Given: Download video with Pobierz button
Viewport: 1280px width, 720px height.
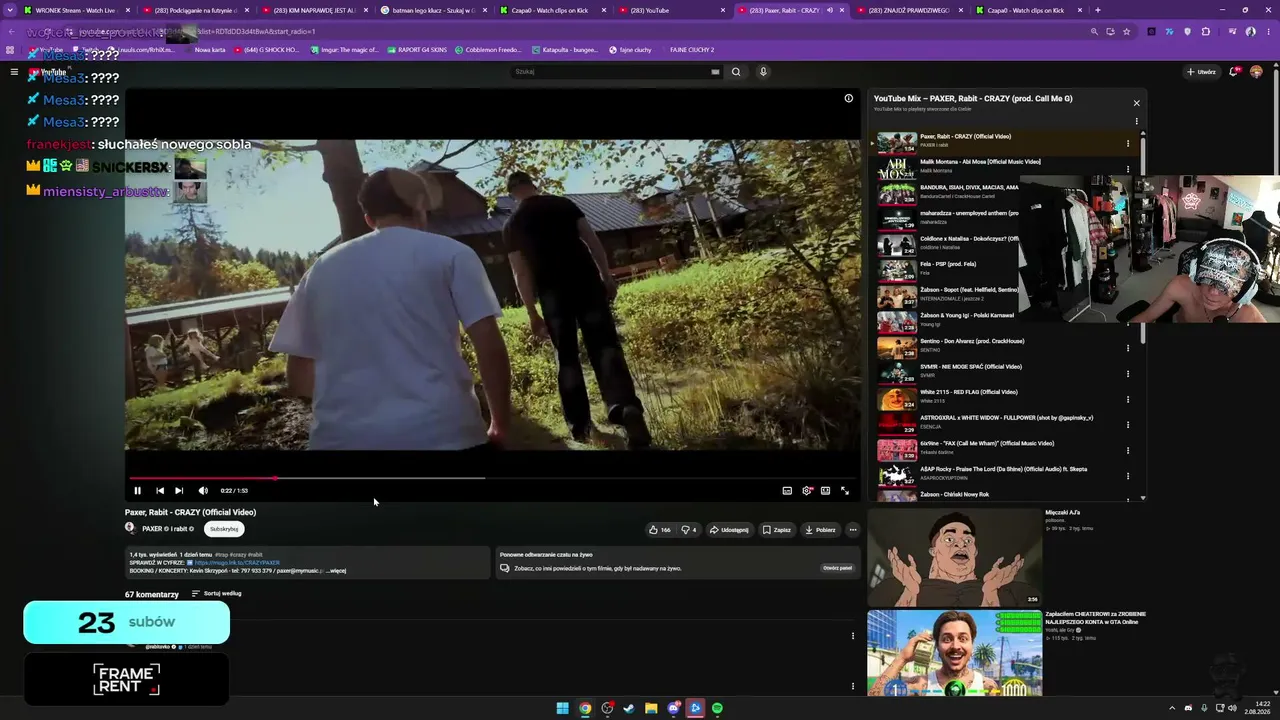Looking at the screenshot, I should pos(820,530).
